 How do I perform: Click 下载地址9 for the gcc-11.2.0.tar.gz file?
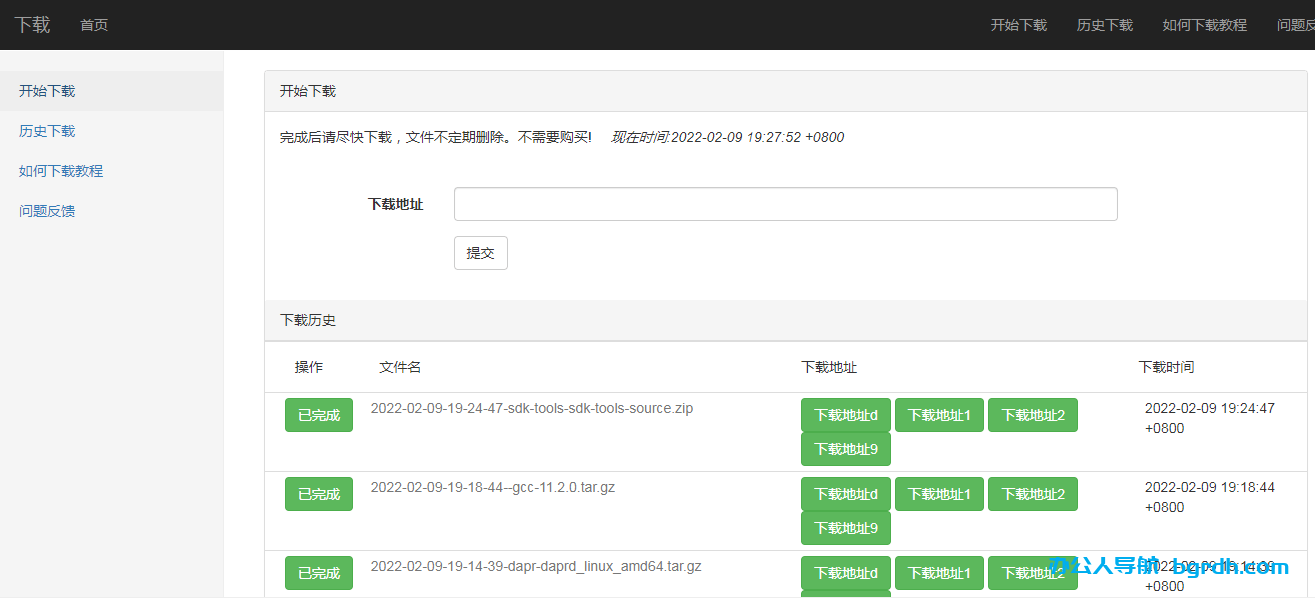(845, 528)
